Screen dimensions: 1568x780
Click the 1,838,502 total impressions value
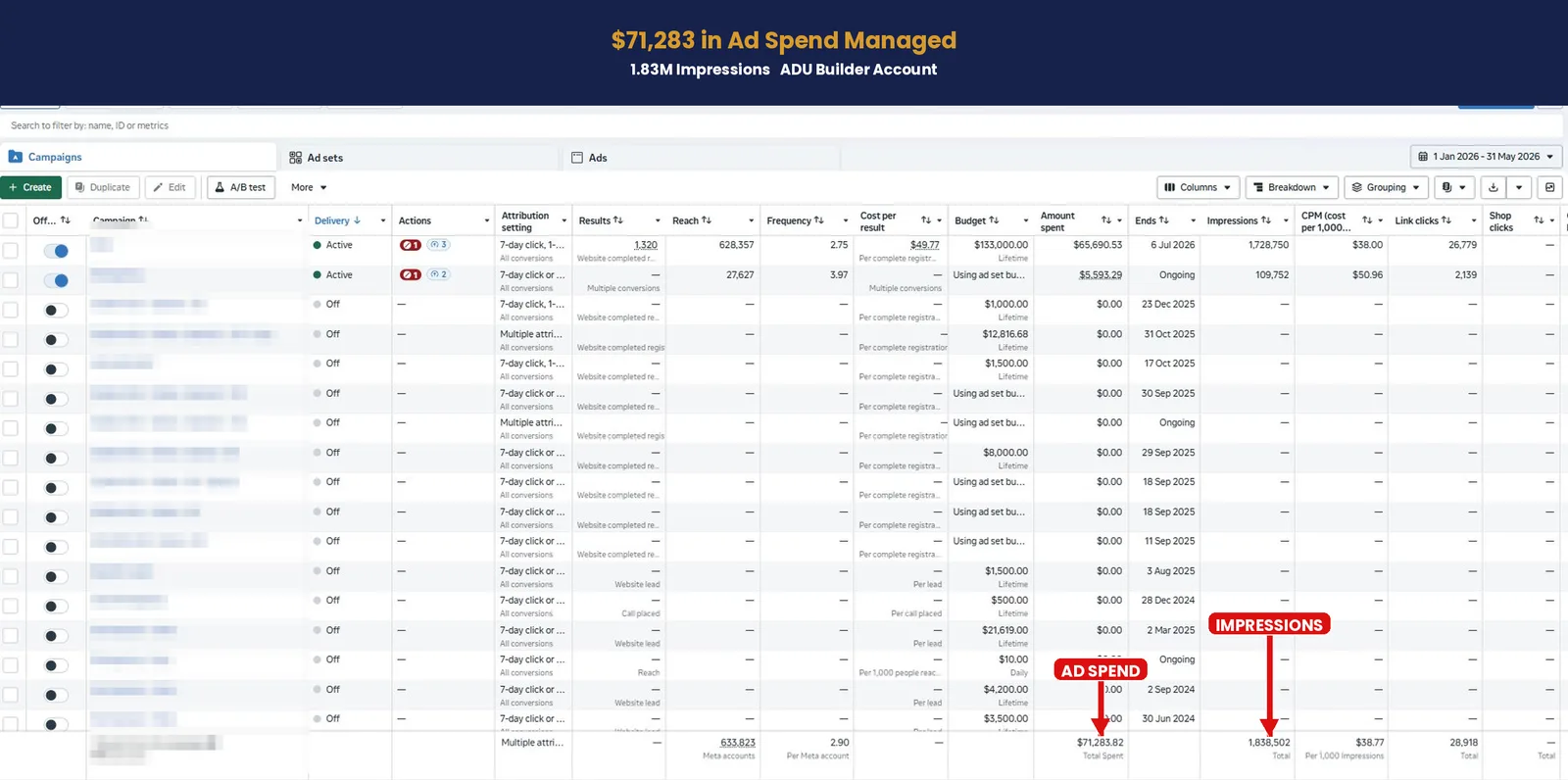click(x=1269, y=743)
